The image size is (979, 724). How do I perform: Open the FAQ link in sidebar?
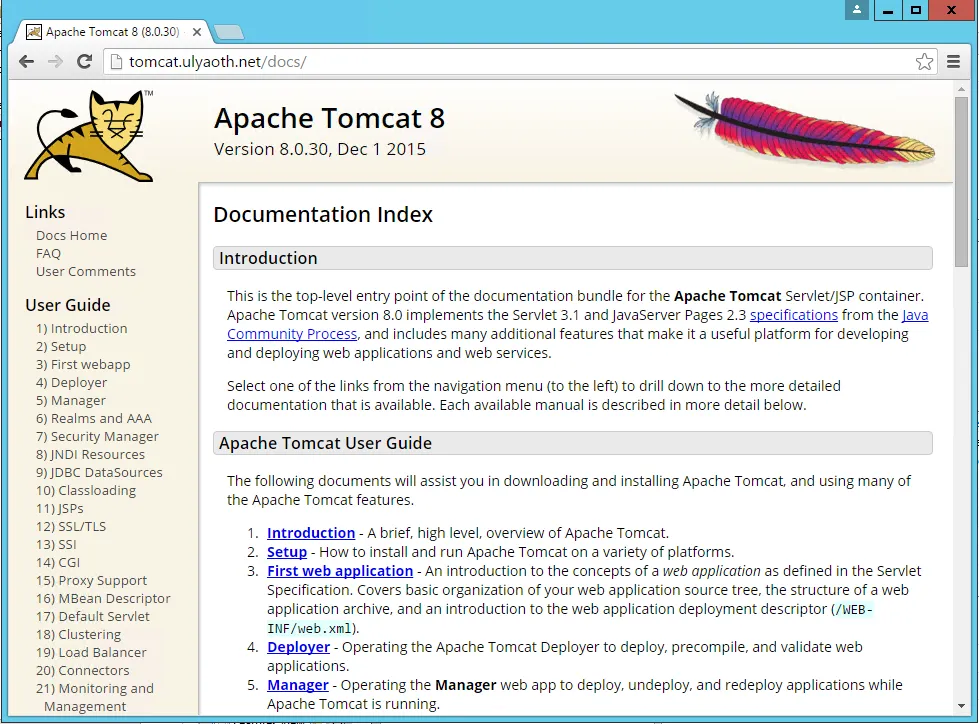[x=48, y=254]
